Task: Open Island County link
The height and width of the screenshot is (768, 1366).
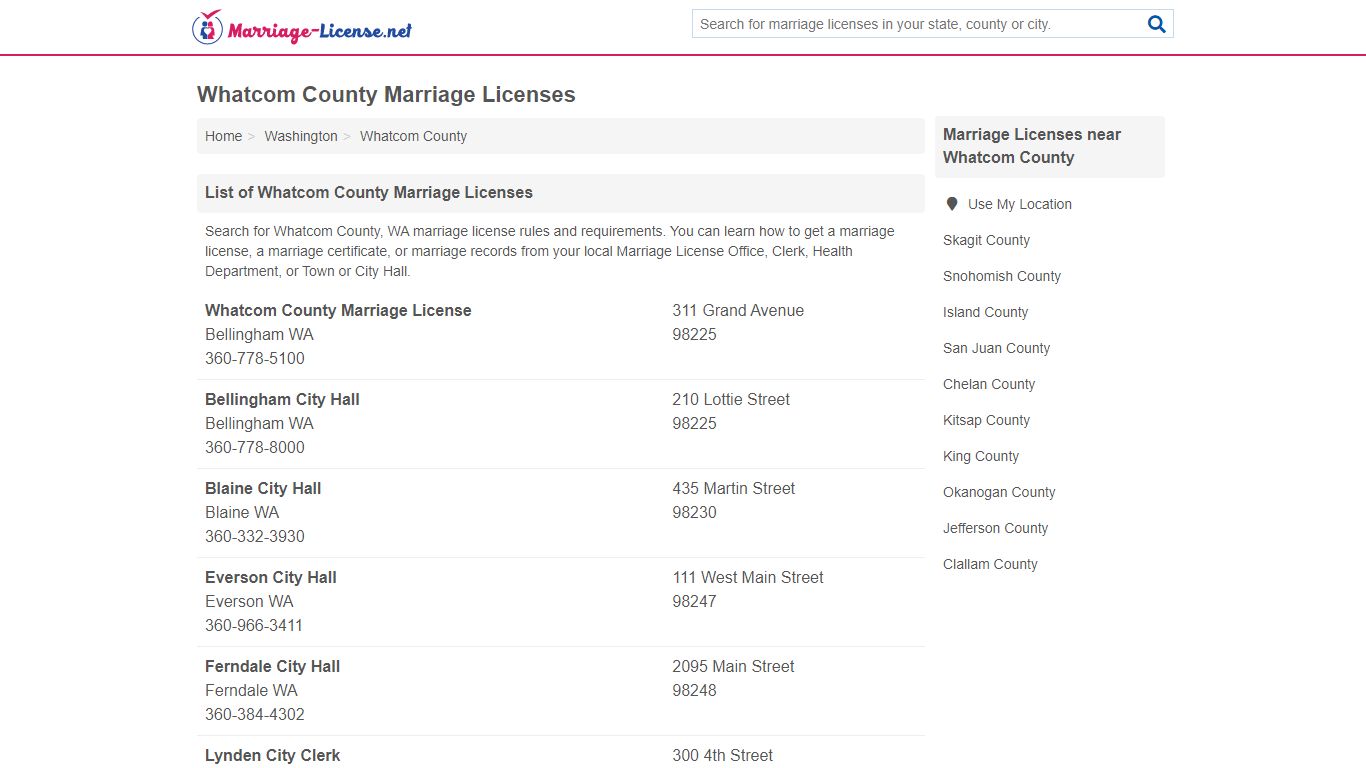Action: (985, 312)
